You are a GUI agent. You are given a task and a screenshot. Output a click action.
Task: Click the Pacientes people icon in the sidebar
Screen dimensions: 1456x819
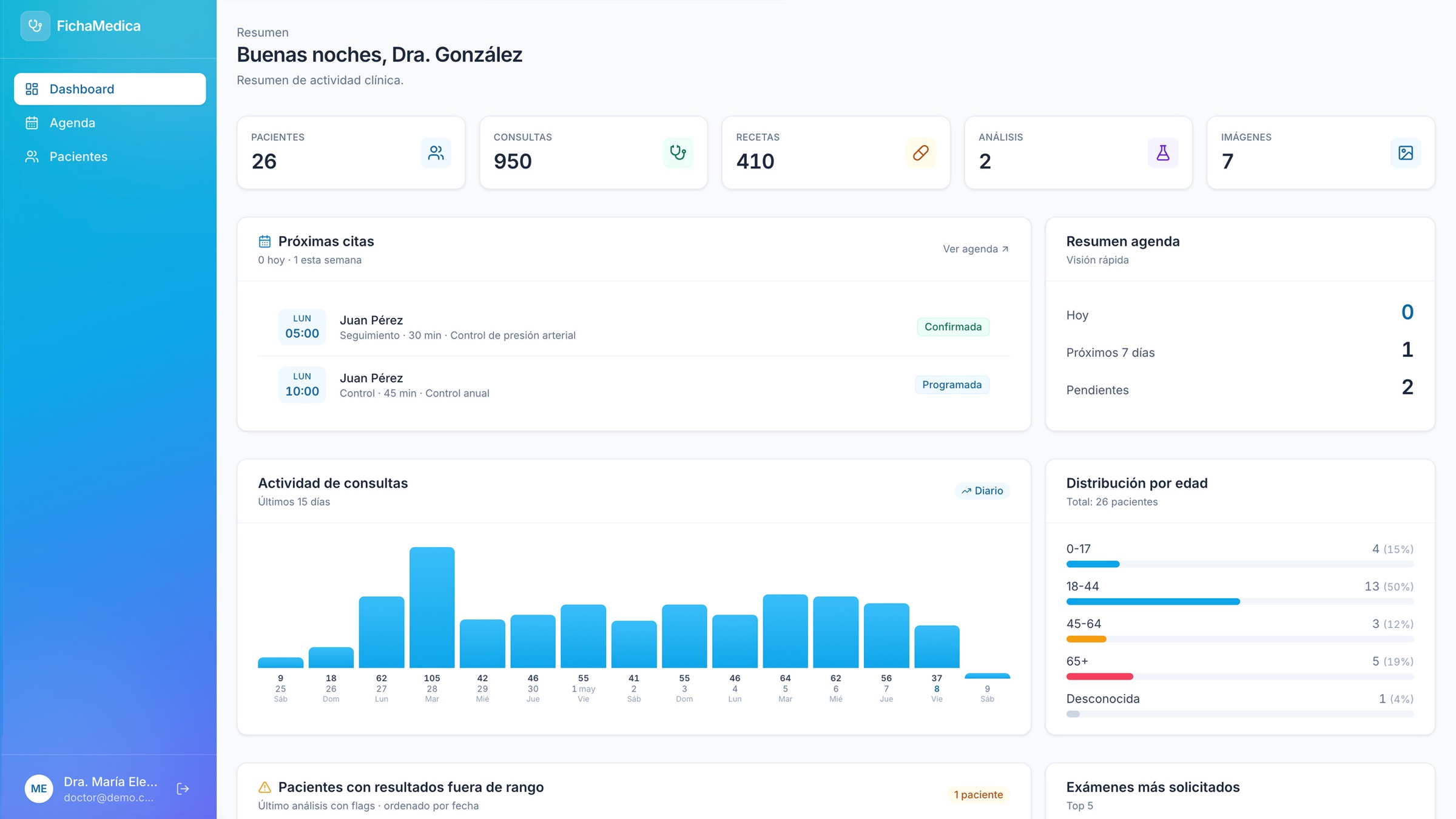tap(32, 157)
